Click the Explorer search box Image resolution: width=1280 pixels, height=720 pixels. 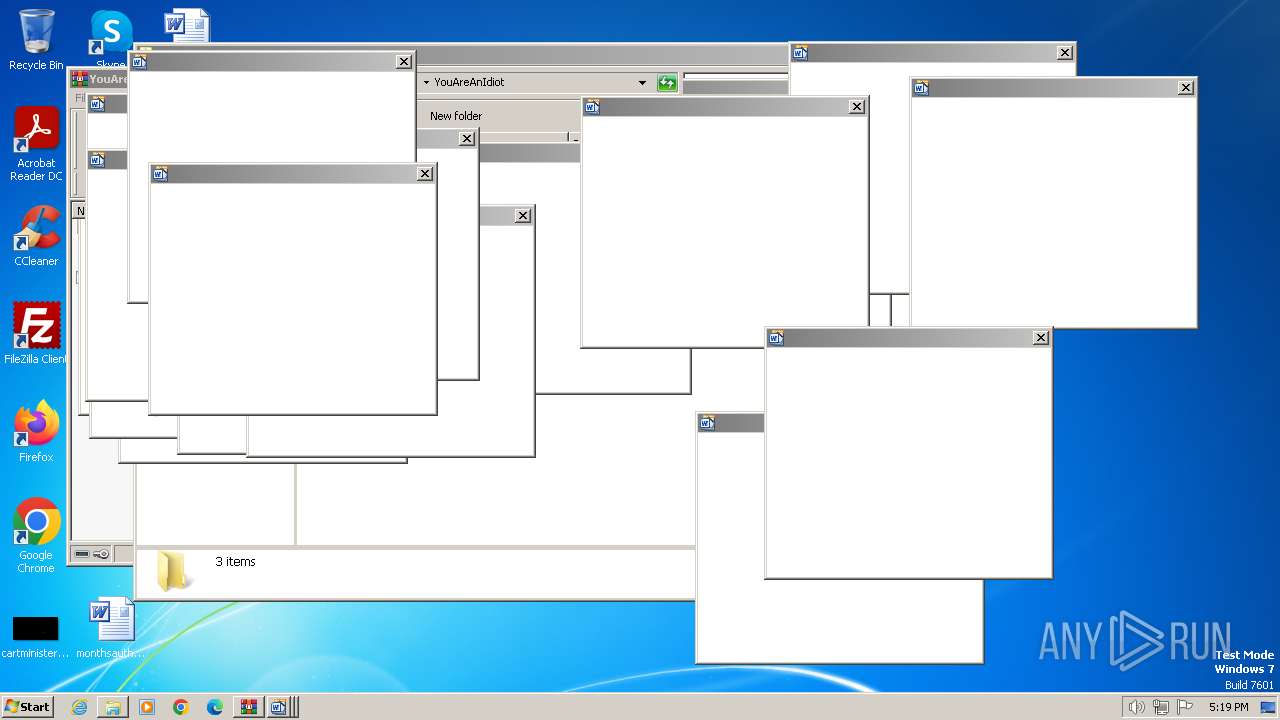point(736,76)
